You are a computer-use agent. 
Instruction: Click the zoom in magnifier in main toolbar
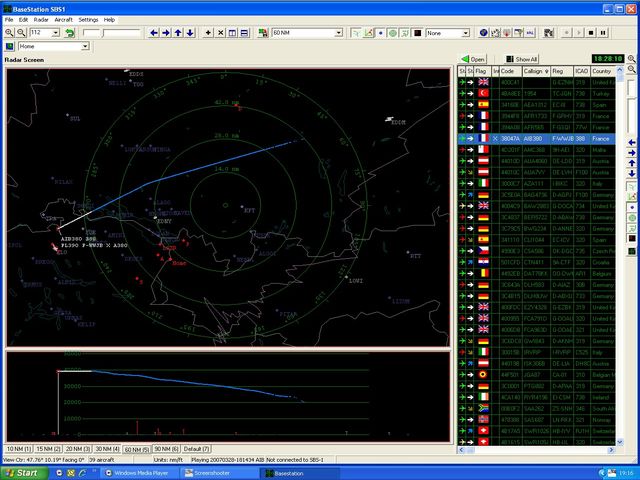(x=9, y=33)
